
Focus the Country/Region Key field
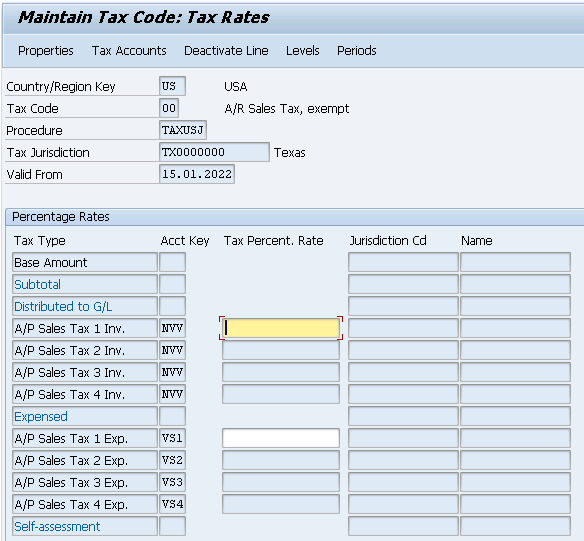[x=172, y=86]
